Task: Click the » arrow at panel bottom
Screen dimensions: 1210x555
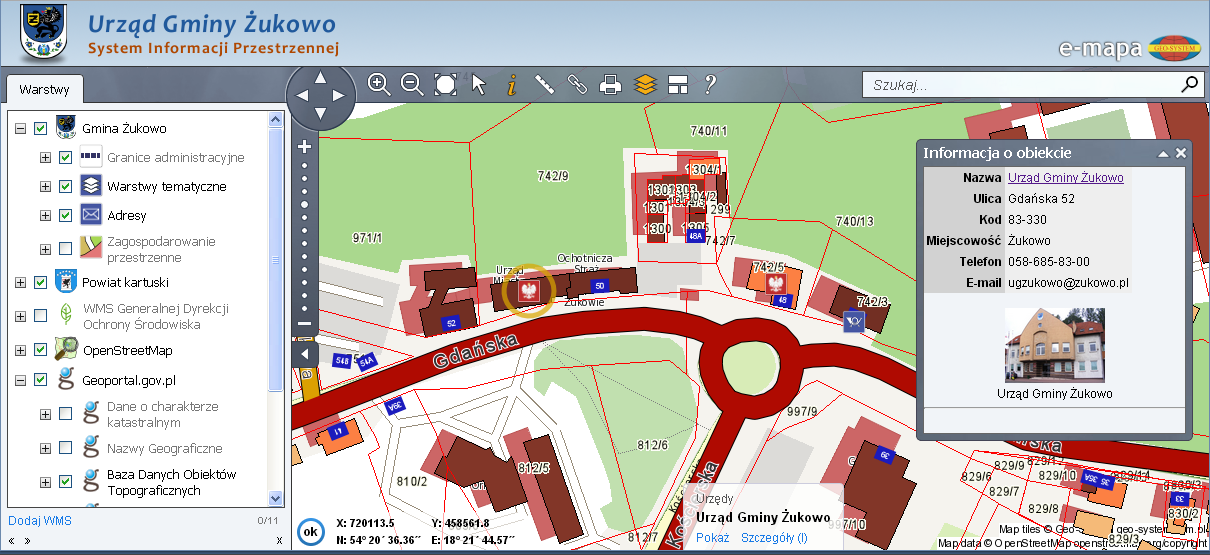Action: [27, 540]
